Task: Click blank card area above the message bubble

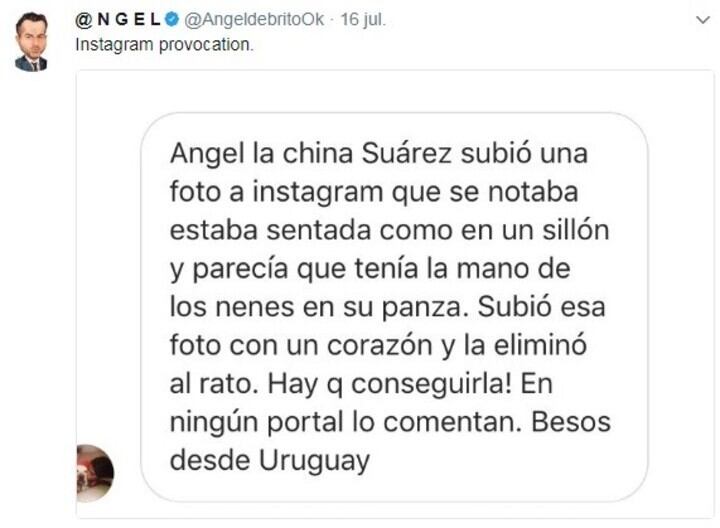Action: (x=394, y=91)
